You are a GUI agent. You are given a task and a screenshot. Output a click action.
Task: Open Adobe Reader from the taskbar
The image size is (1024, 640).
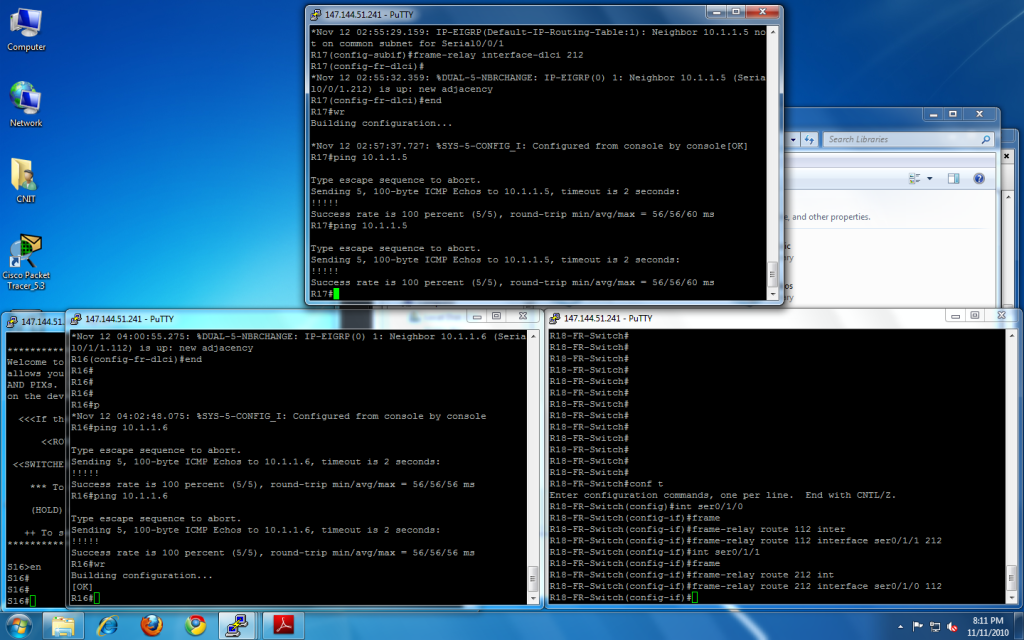coord(283,625)
